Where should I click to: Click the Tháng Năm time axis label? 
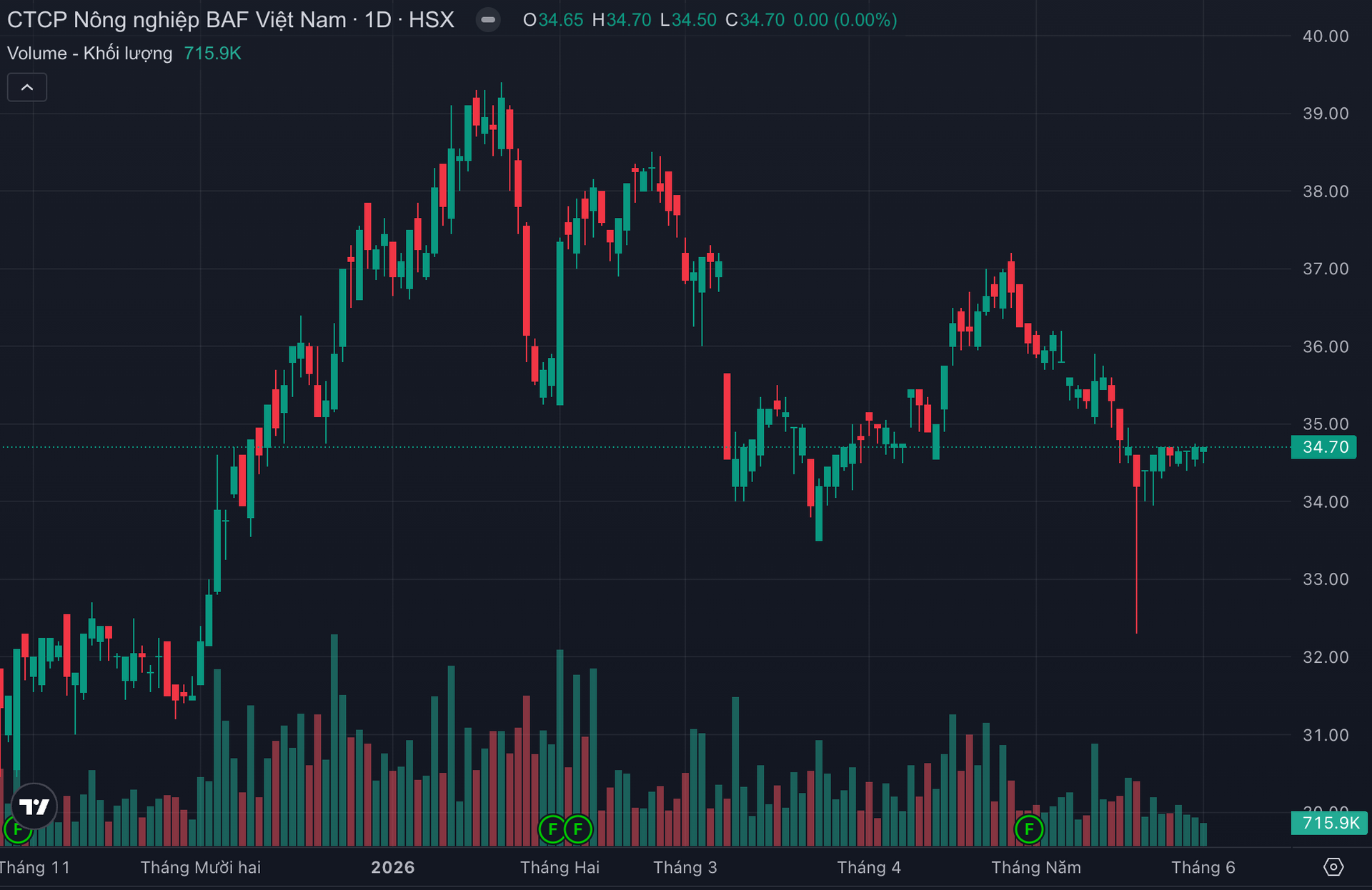[x=1036, y=867]
